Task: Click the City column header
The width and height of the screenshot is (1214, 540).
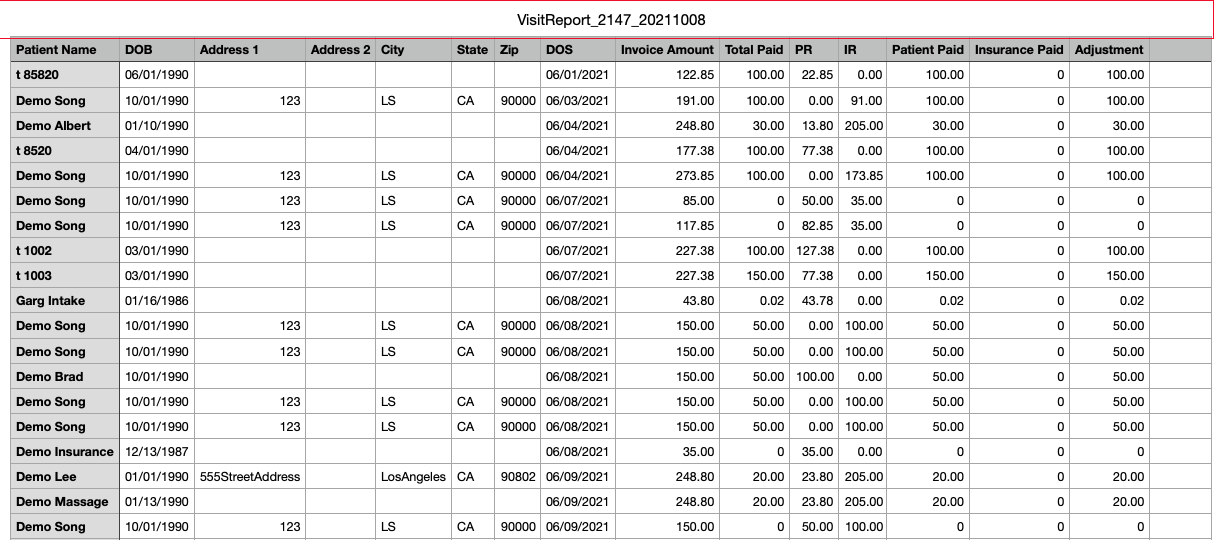Action: [x=414, y=49]
